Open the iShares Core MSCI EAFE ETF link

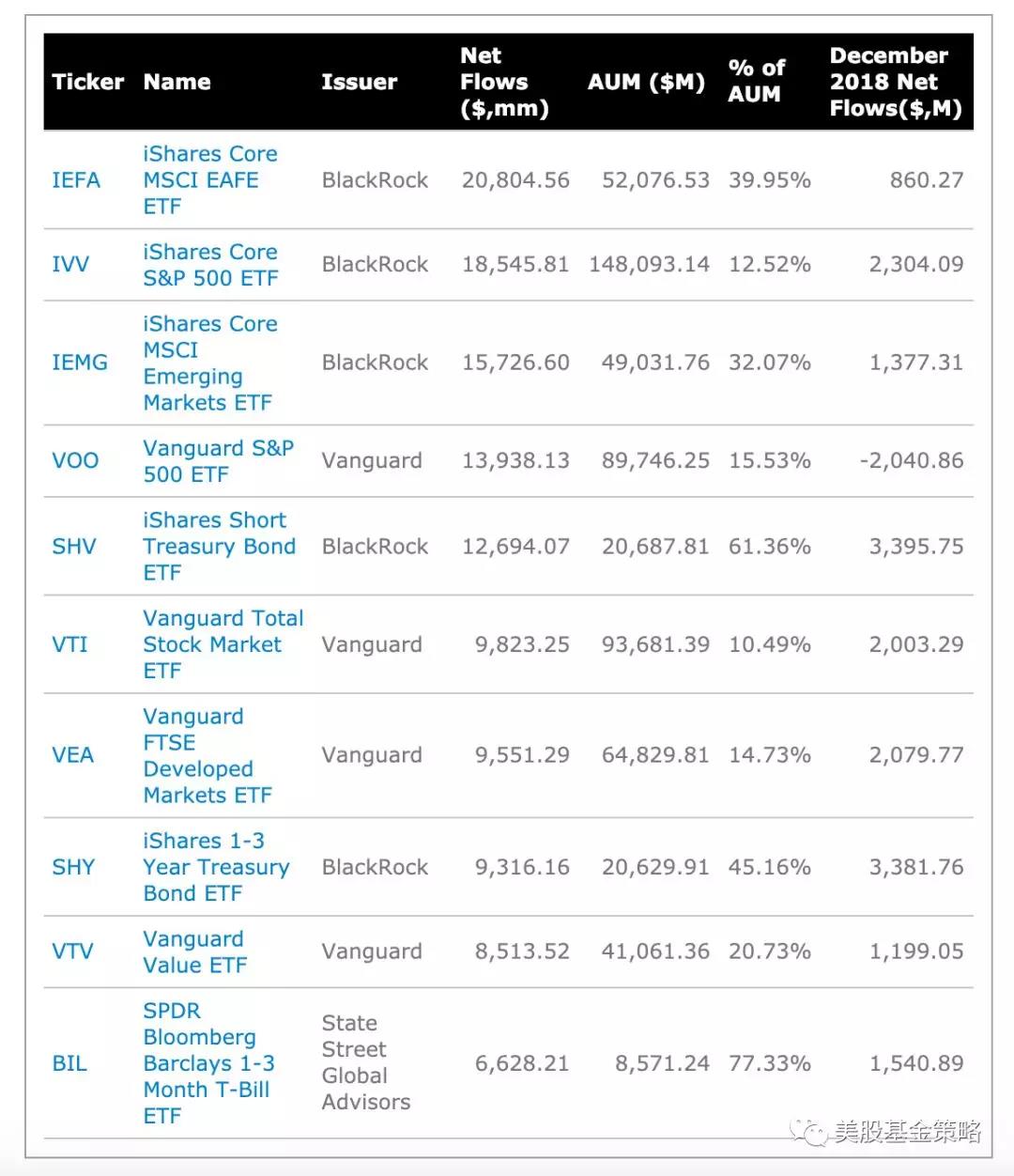[x=209, y=179]
